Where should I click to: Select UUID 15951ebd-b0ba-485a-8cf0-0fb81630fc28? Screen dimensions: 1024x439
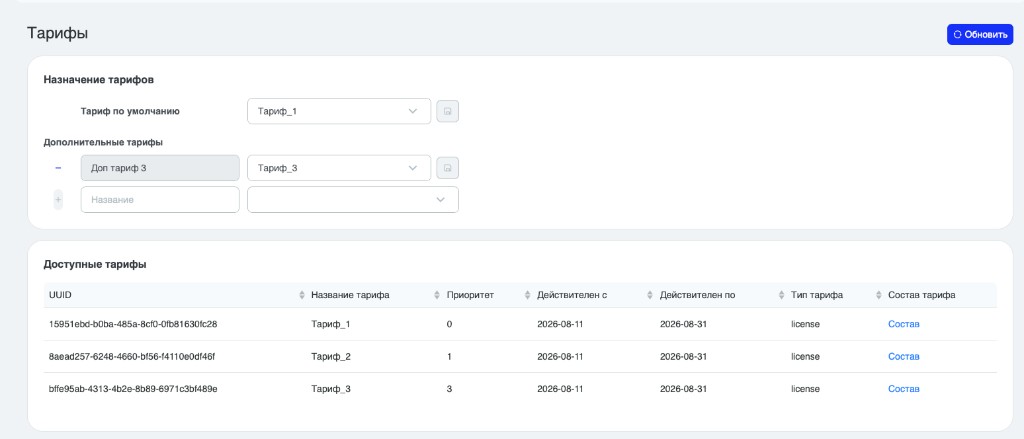pos(133,324)
